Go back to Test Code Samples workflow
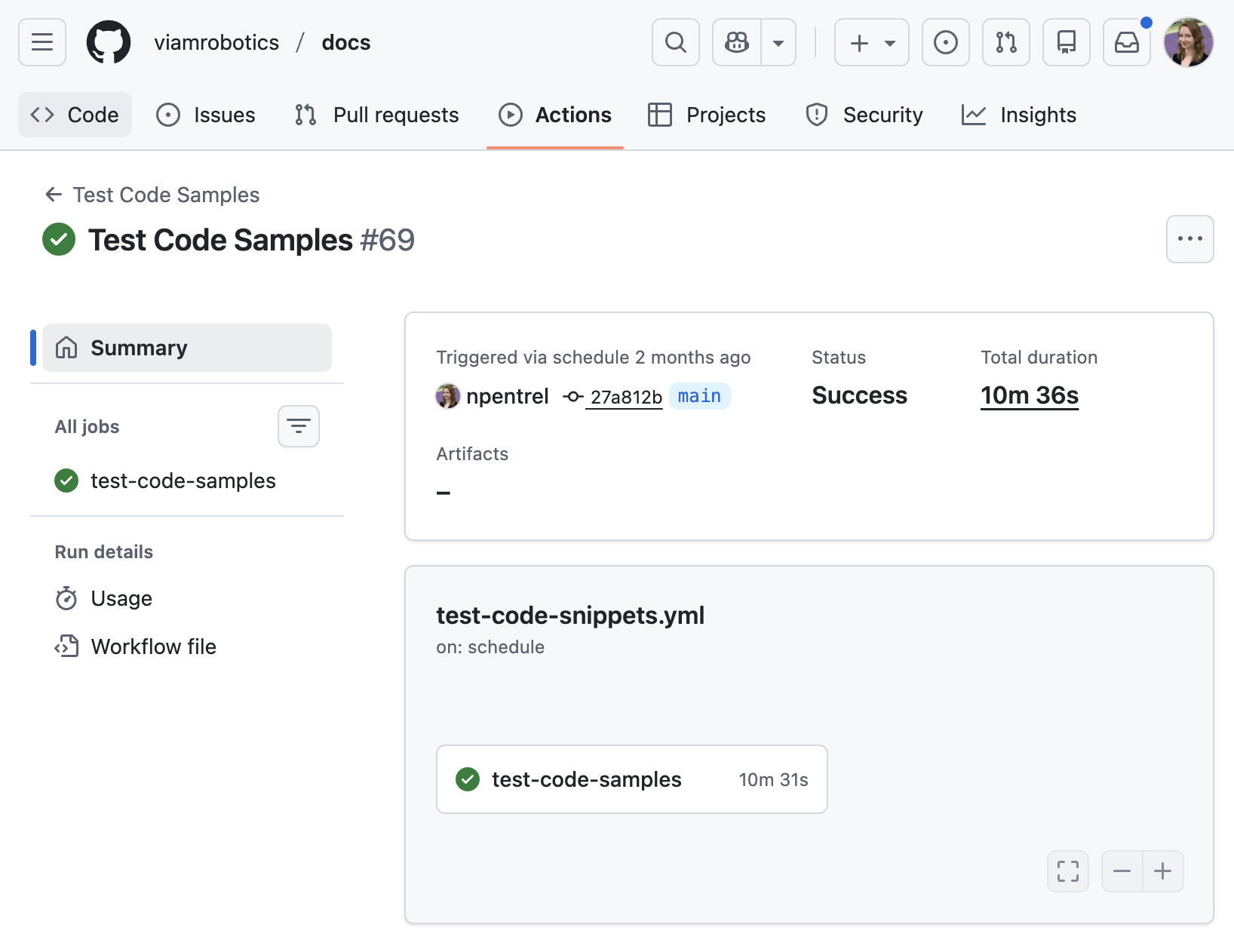The width and height of the screenshot is (1234, 952). pos(152,195)
